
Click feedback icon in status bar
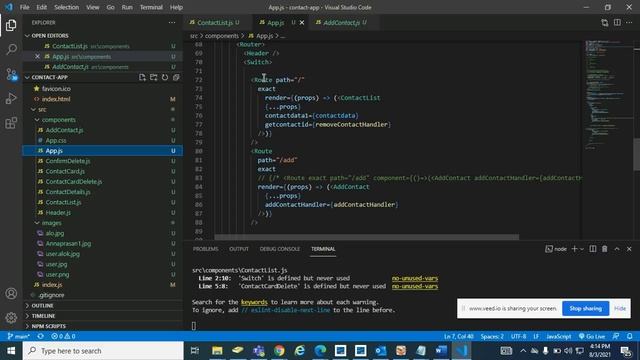pos(616,336)
